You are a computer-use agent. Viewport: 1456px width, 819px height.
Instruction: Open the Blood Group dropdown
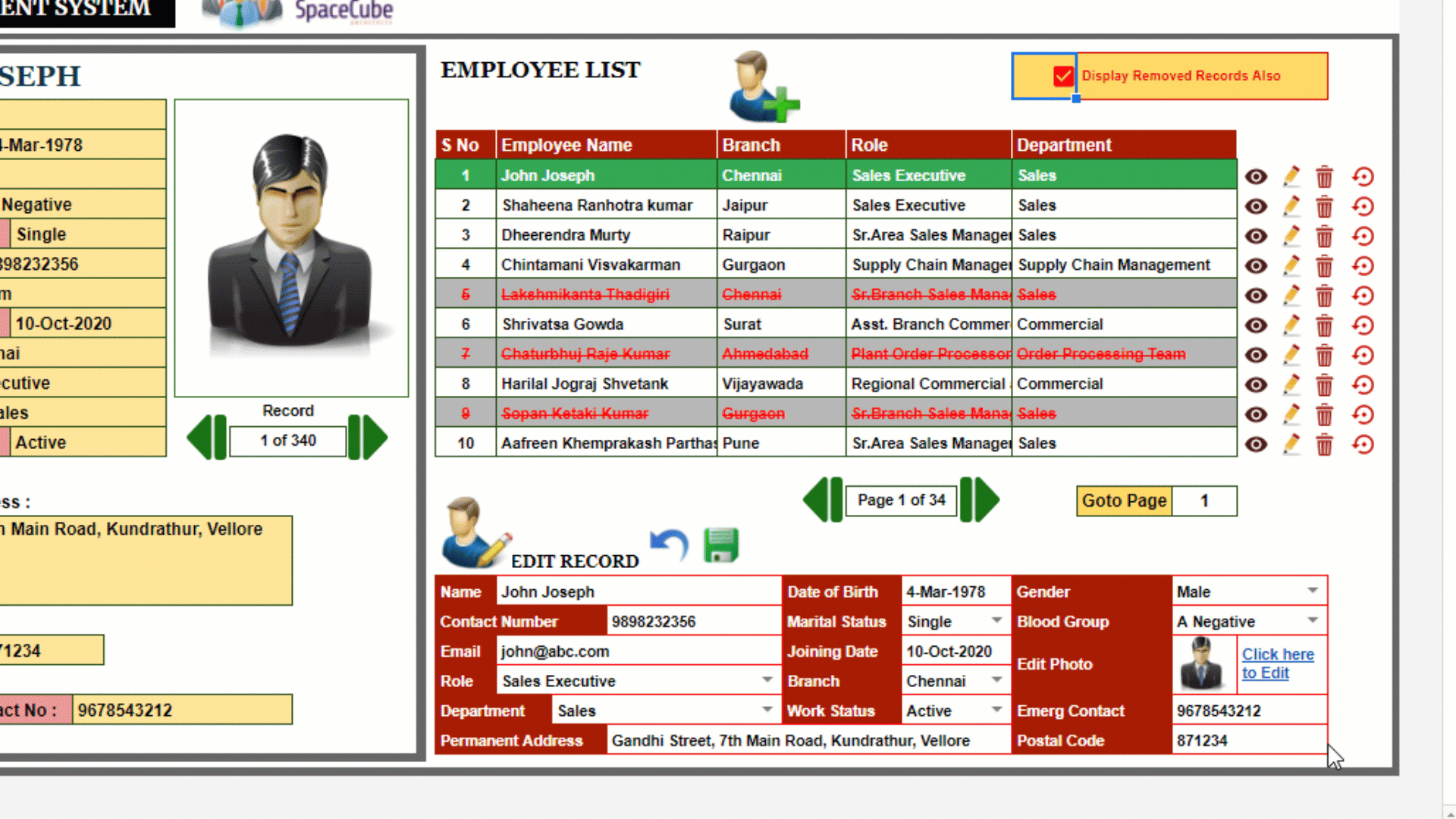[1314, 620]
